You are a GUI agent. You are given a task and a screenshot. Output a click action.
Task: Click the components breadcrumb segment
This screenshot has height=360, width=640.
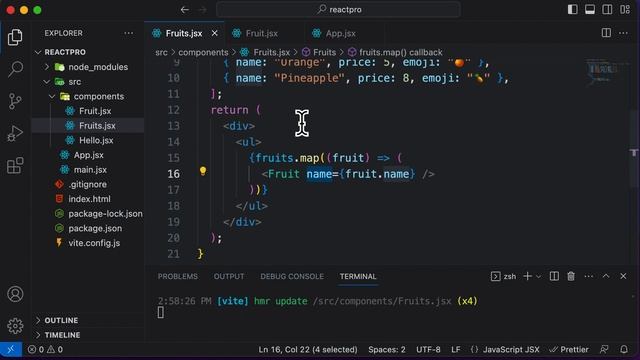tap(203, 52)
